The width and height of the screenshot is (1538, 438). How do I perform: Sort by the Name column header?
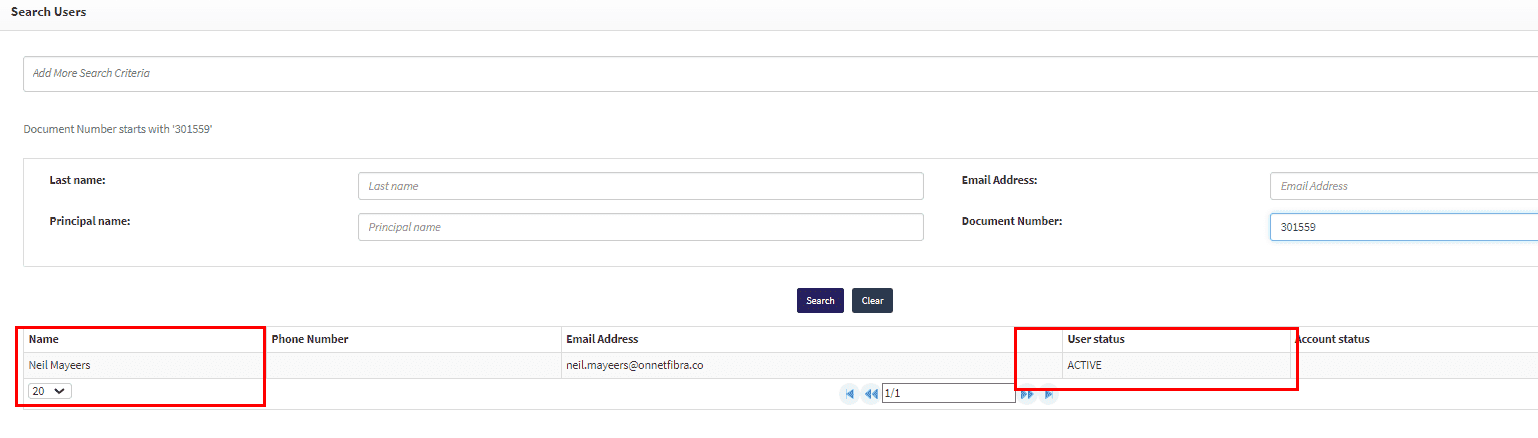tap(44, 339)
